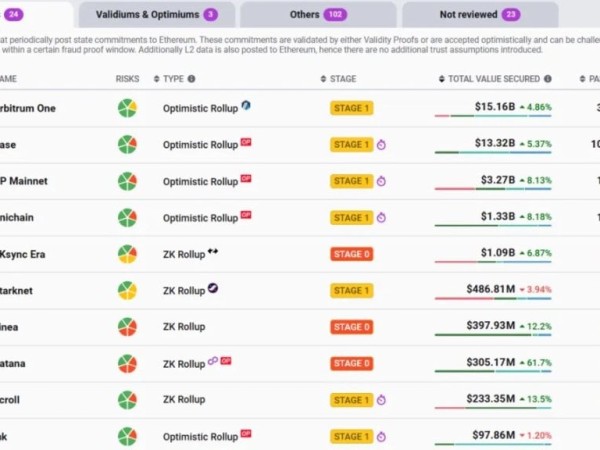This screenshot has width=600, height=450.
Task: Click the OP stack badge in the bottom Optimistic Rollup row
Action: tap(246, 434)
